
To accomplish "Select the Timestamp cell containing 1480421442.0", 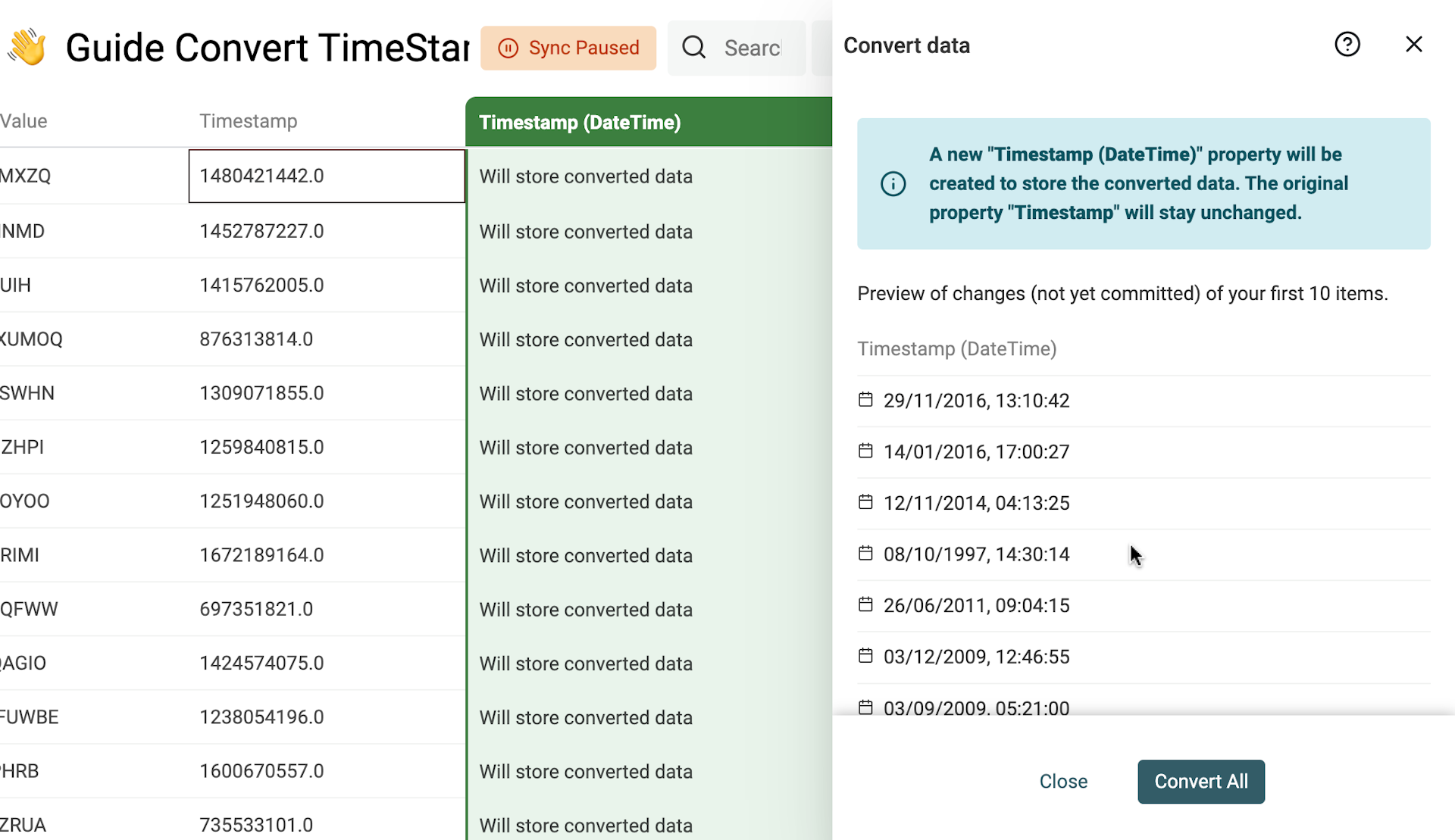I will tap(326, 176).
